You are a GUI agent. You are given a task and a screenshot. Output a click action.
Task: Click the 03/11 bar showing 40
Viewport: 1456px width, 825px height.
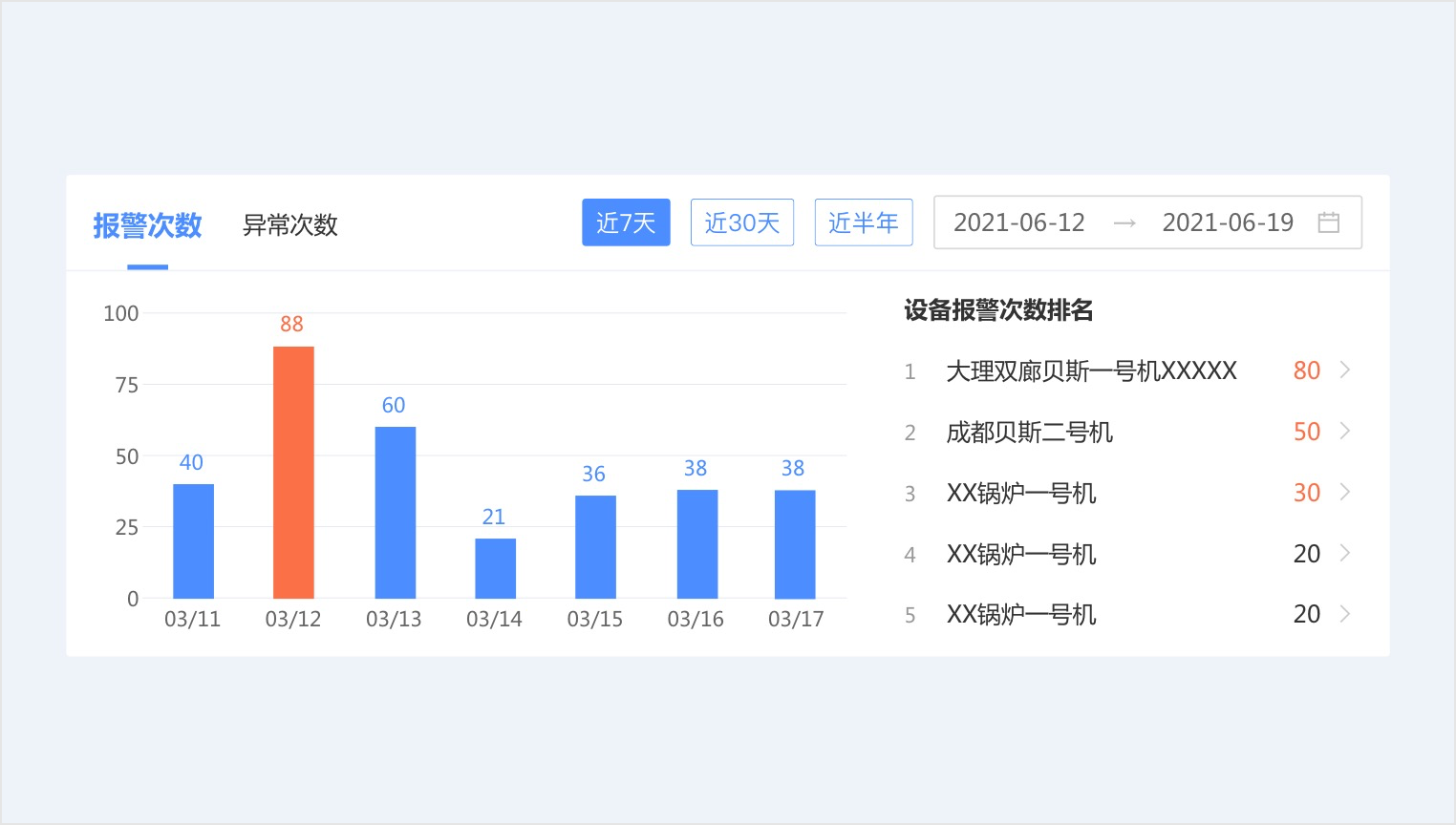[193, 540]
